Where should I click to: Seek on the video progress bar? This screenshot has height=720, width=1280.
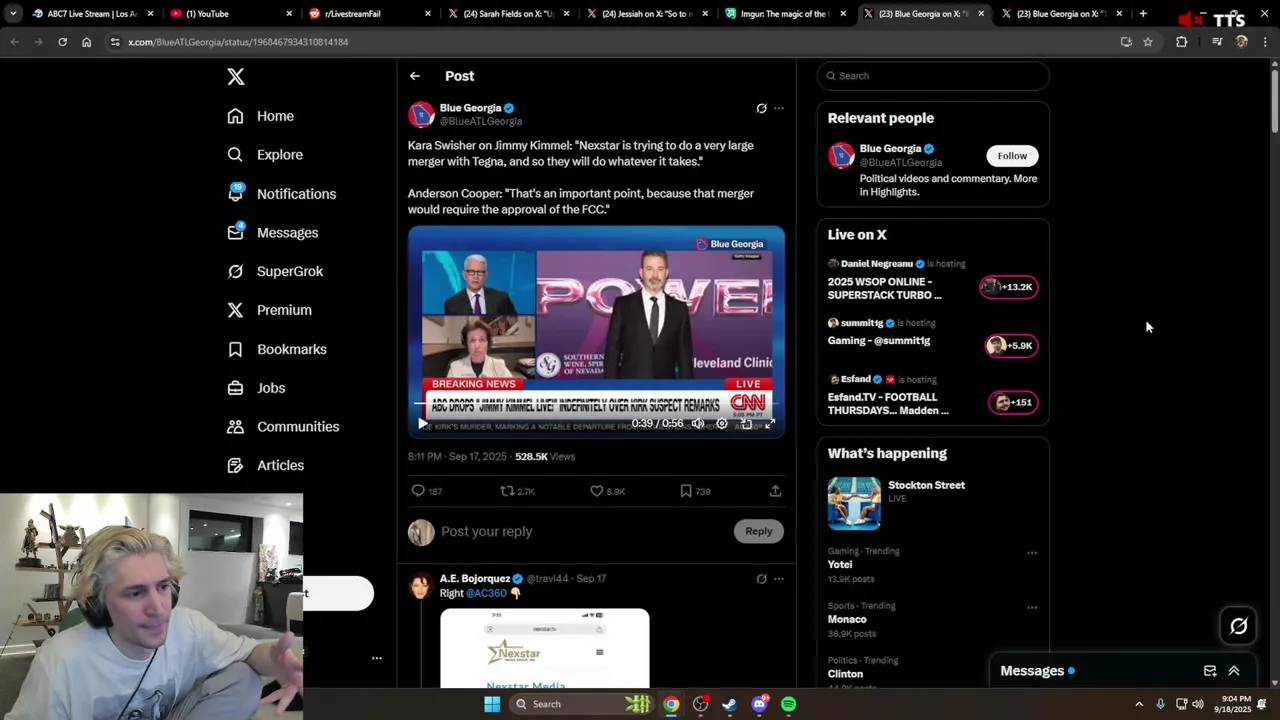point(596,404)
